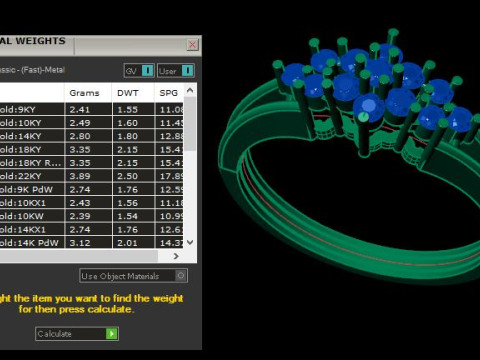Click scroll up arrow of weights table
The image size is (480, 360).
point(190,90)
